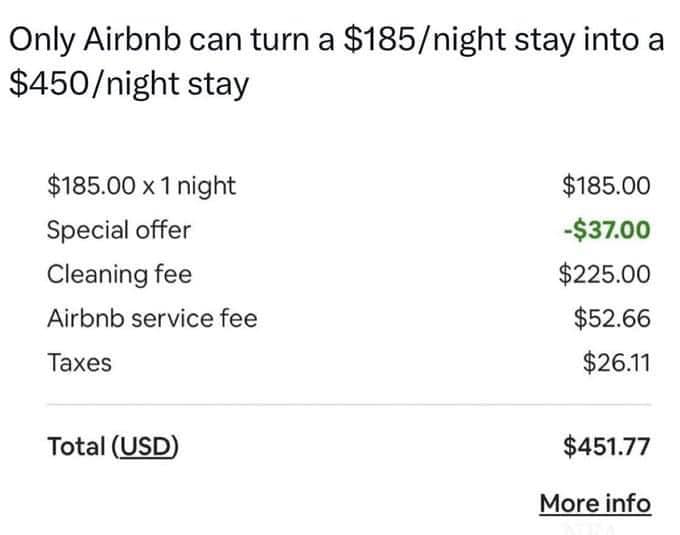Viewport: 680px width, 535px height.
Task: Open the underlined USD currency link
Action: [x=145, y=446]
